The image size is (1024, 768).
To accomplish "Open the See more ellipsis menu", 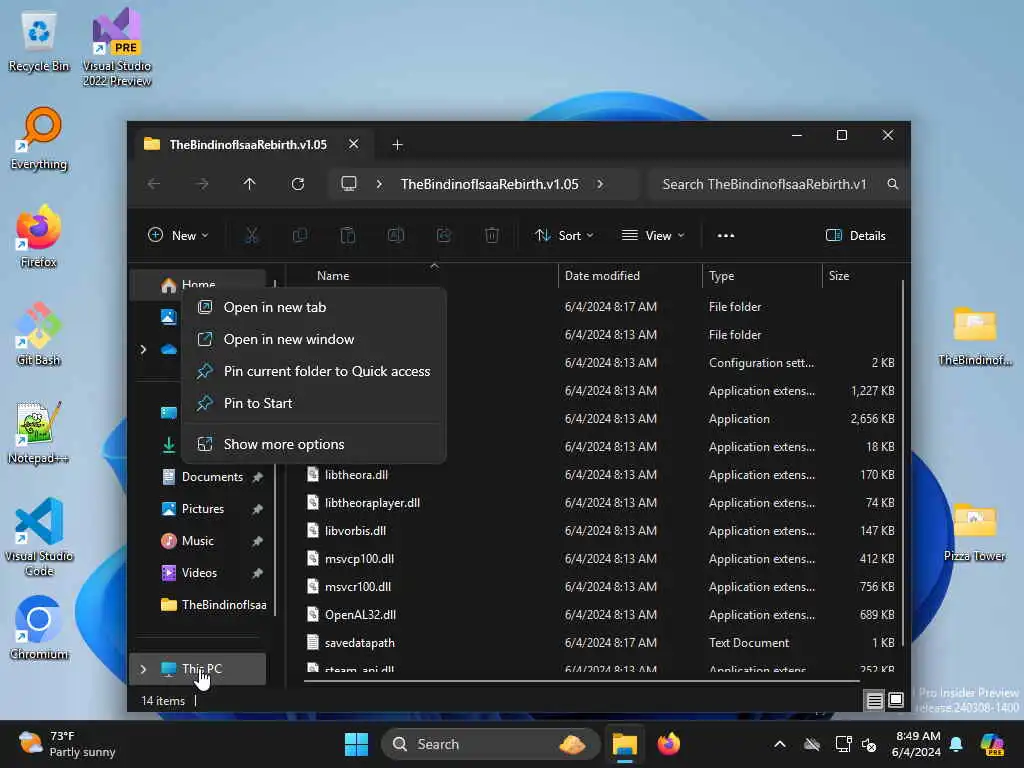I will (726, 236).
